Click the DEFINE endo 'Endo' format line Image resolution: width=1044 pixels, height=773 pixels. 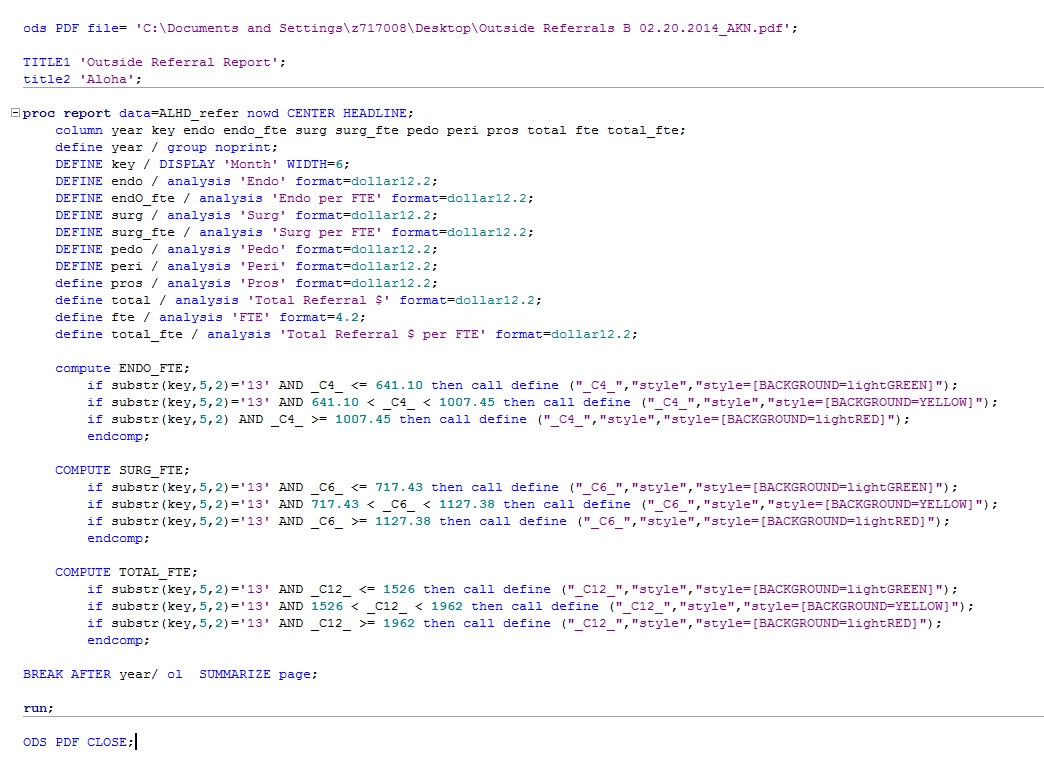click(x=246, y=181)
